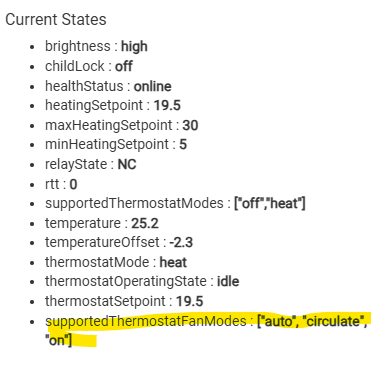The width and height of the screenshot is (389, 366).
Task: Click the Current States heading
Action: tap(56, 19)
